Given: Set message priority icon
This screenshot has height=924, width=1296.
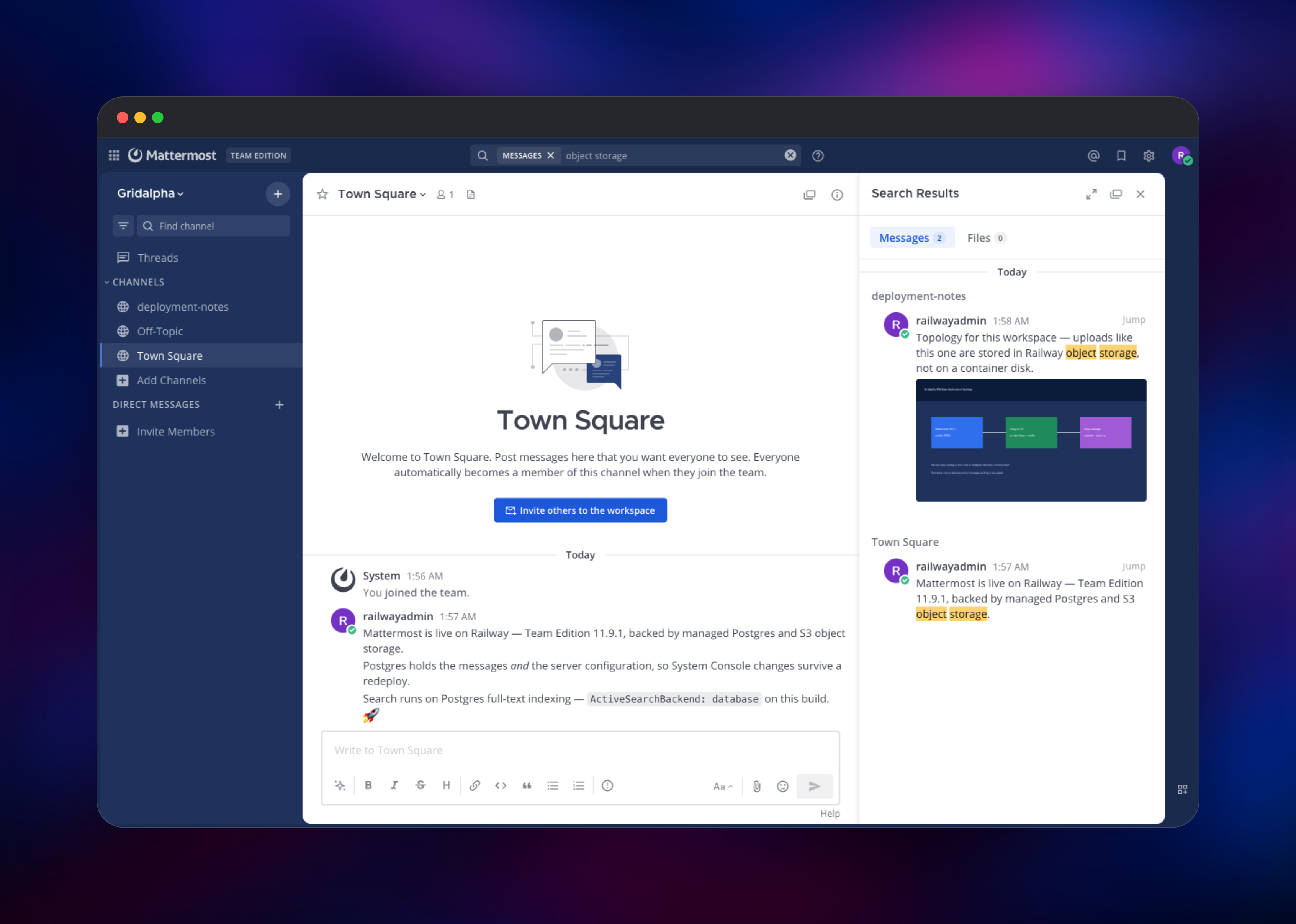Looking at the screenshot, I should pyautogui.click(x=607, y=786).
